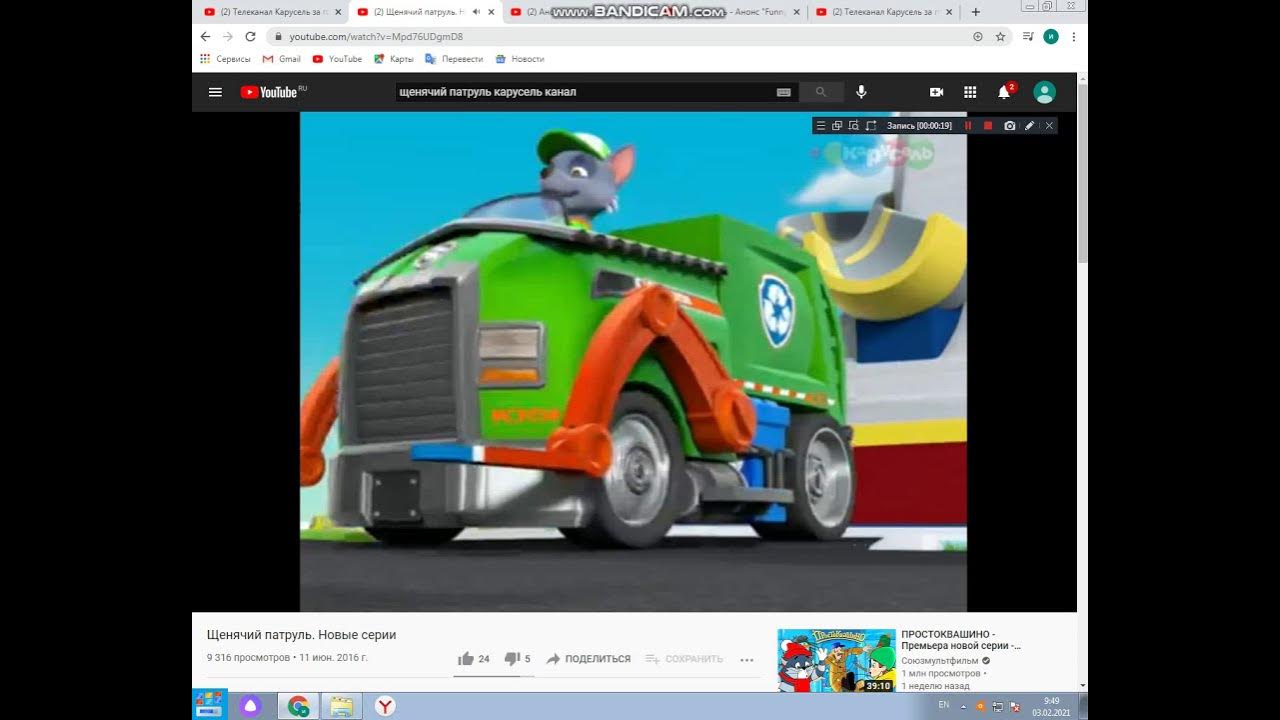Open the Новости bookmark

tap(520, 59)
